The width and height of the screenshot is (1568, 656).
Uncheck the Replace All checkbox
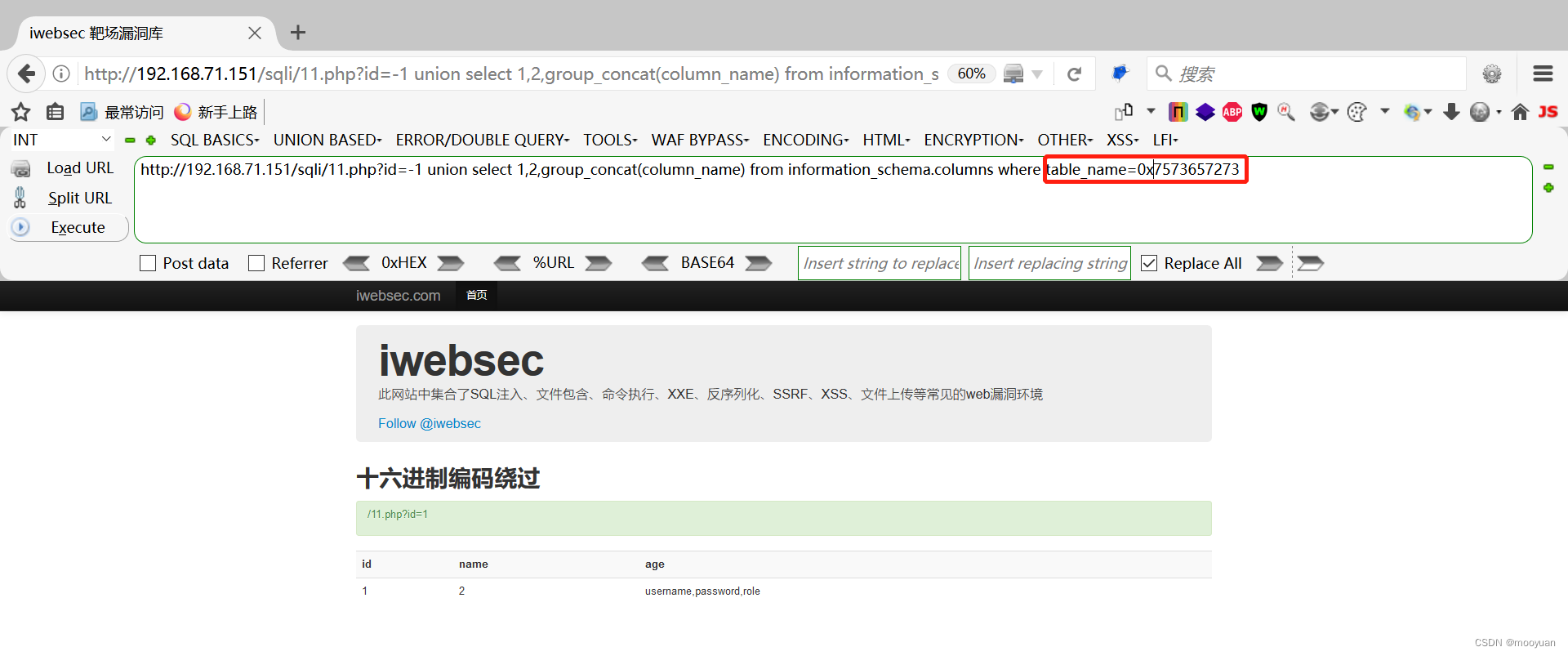click(1149, 263)
